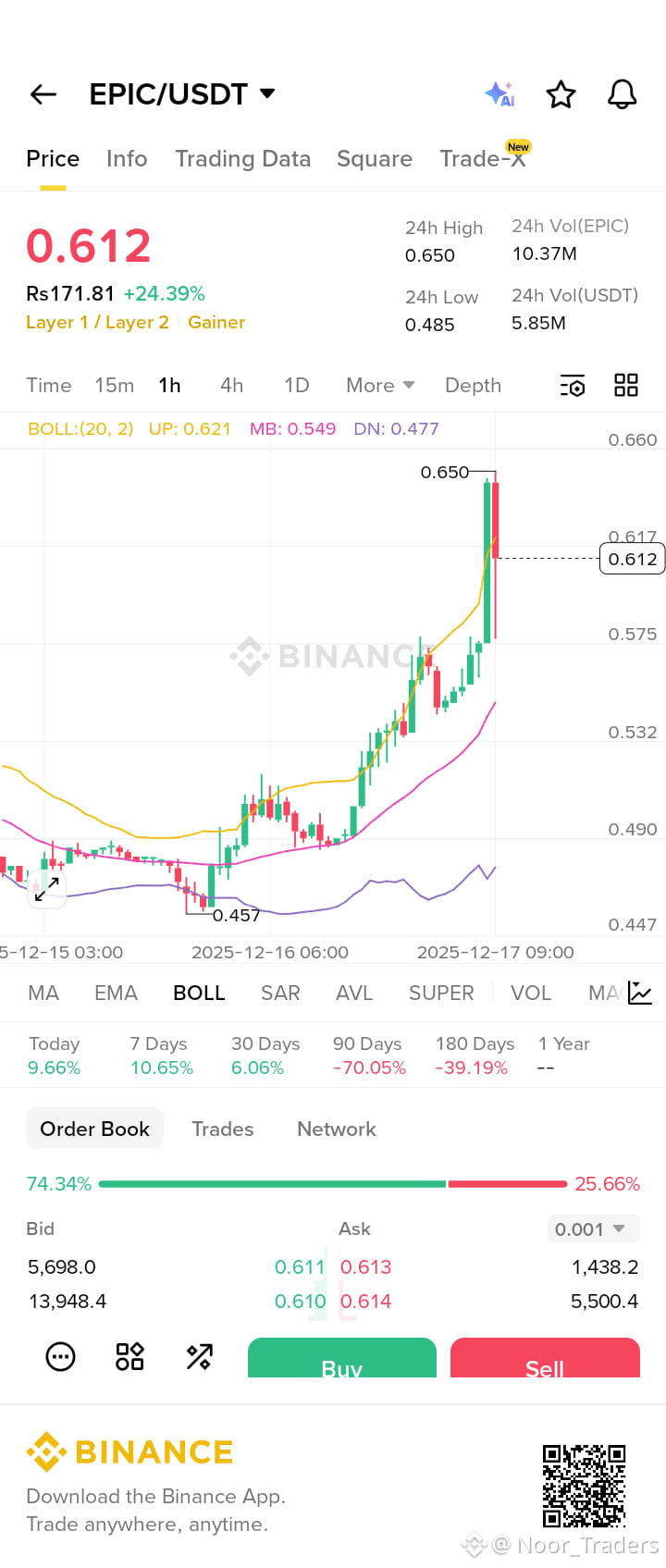The height and width of the screenshot is (1568, 666).
Task: Open chart settings icon beside Depth
Action: click(573, 386)
